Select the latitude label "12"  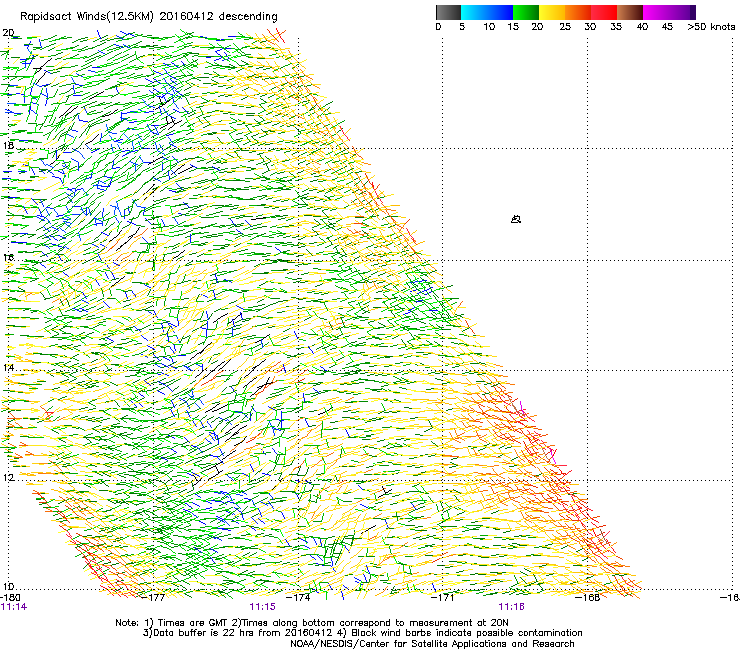8,478
